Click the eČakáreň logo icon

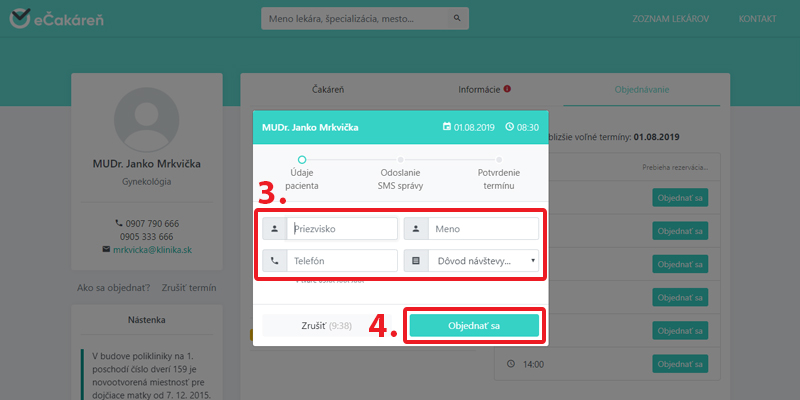[20, 19]
